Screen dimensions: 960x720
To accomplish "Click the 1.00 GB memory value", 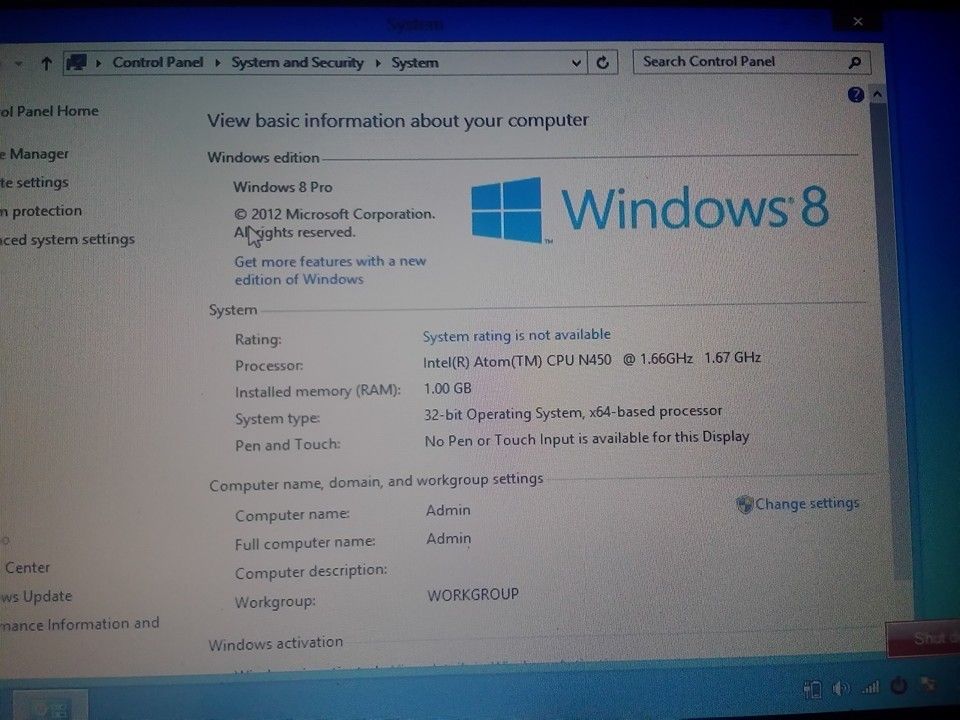I will coord(448,389).
